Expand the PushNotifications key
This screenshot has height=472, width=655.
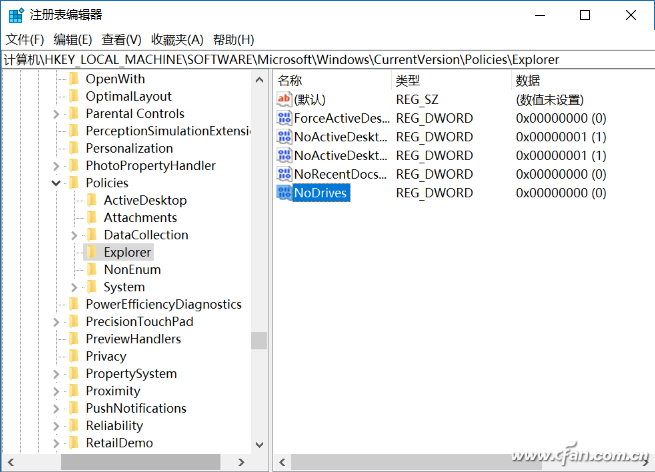56,409
